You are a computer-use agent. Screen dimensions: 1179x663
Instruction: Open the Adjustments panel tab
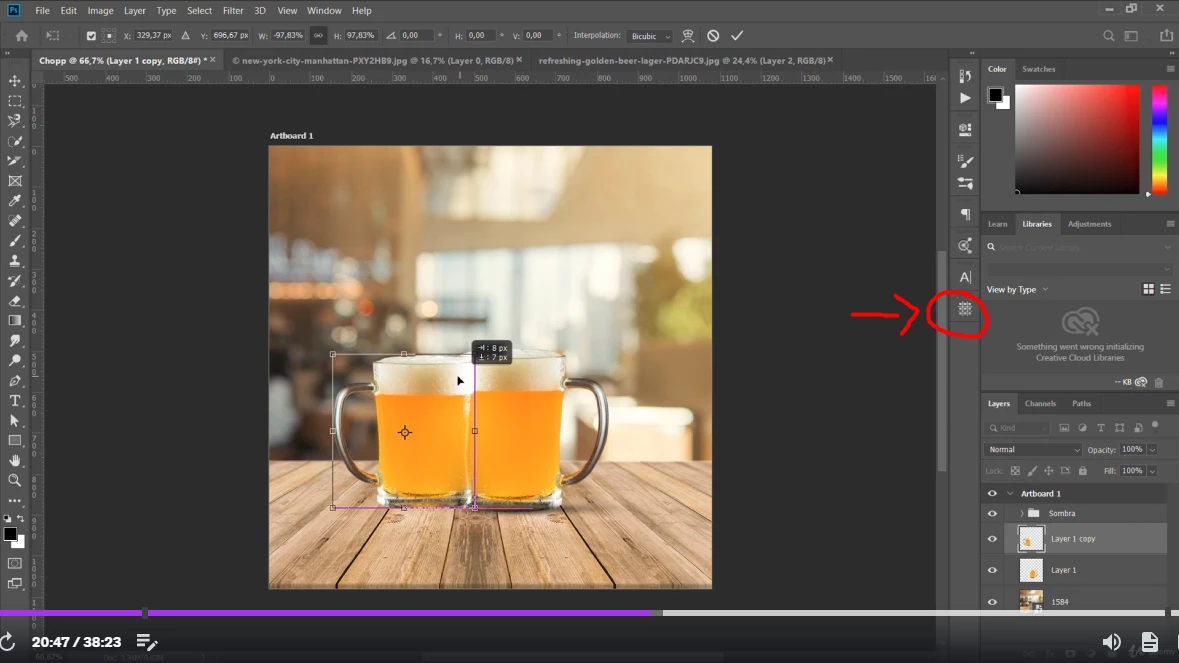tap(1089, 224)
